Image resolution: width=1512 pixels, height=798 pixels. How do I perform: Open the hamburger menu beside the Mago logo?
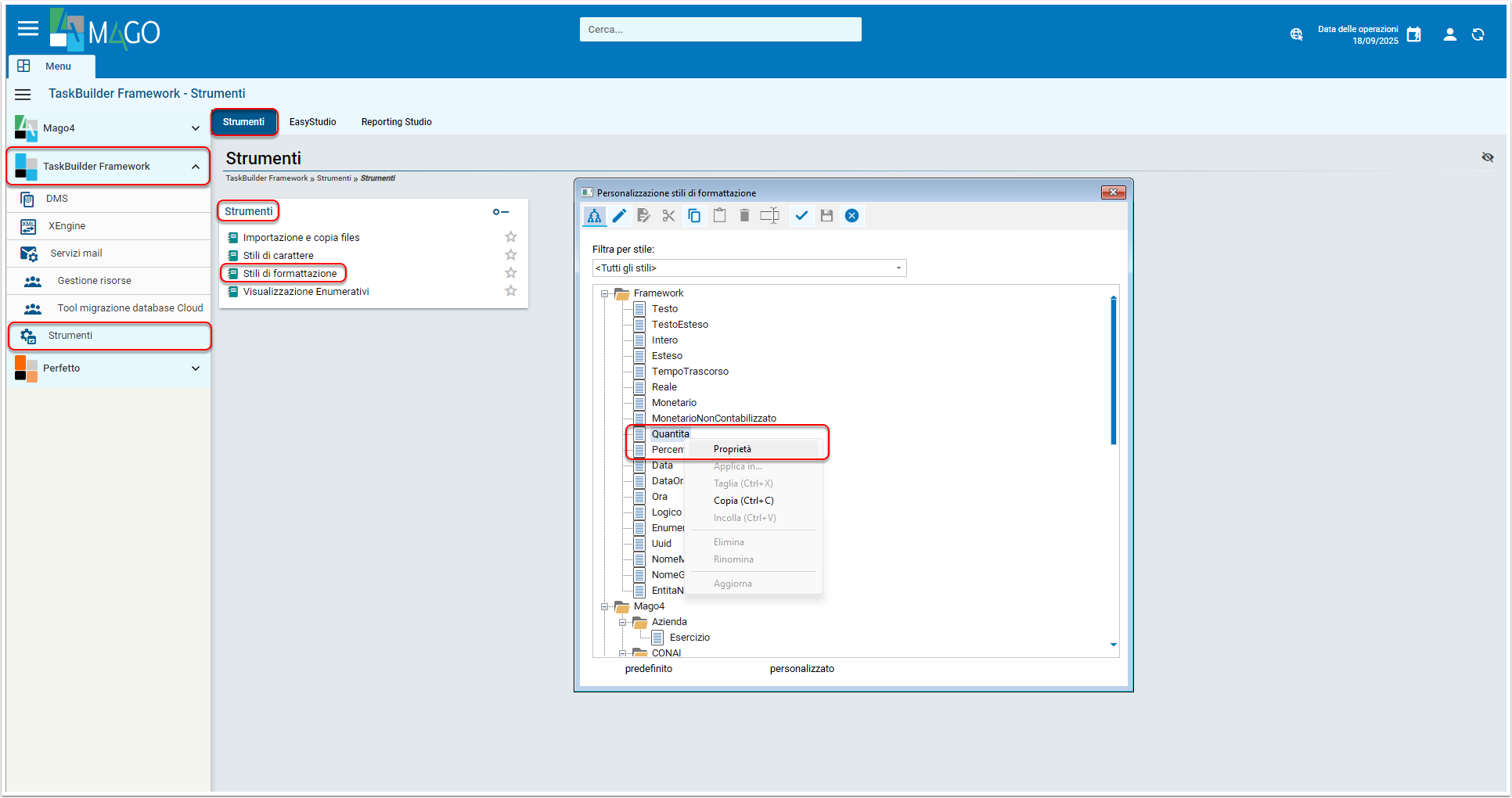tap(28, 29)
